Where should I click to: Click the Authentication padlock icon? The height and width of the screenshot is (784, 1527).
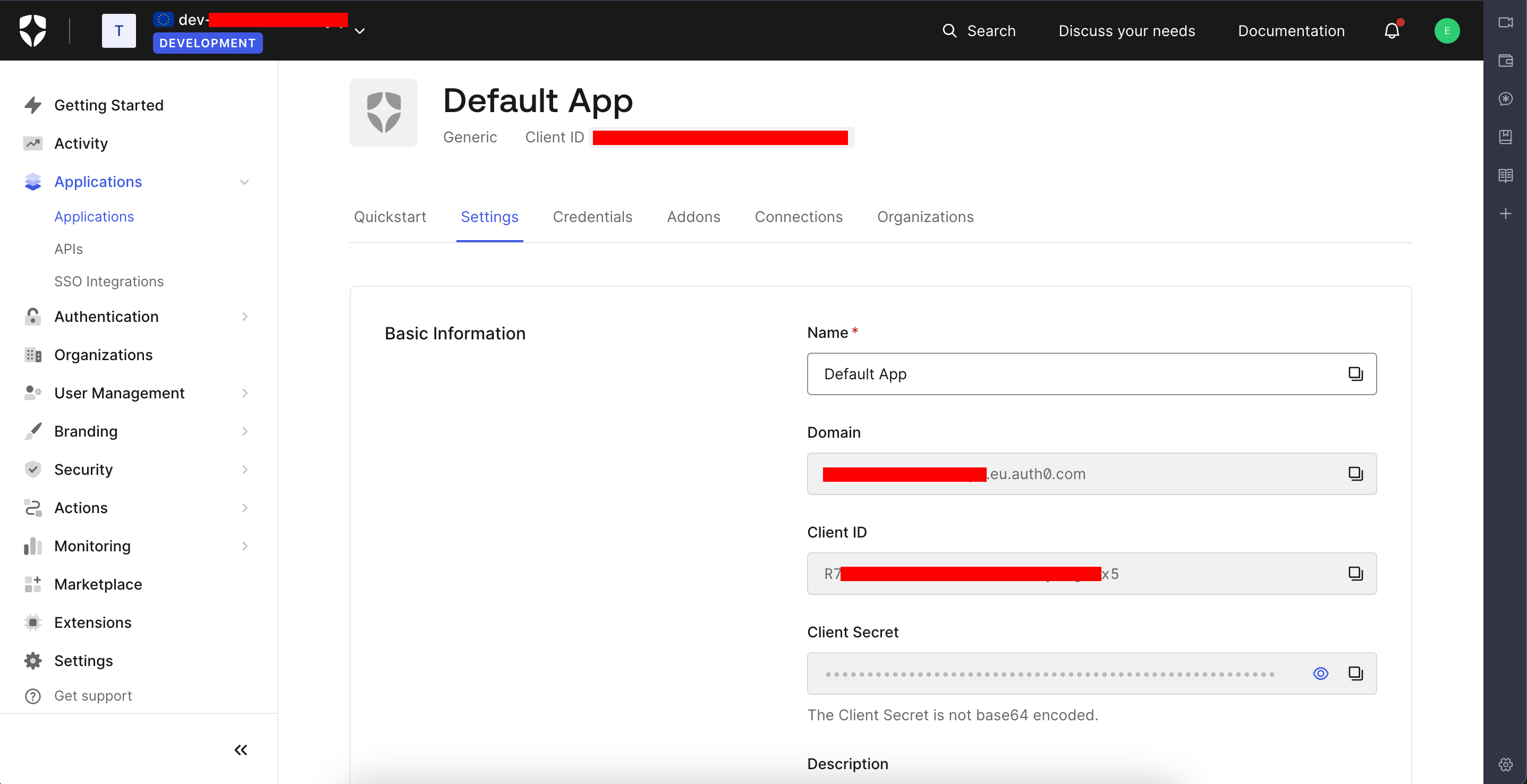coord(32,317)
